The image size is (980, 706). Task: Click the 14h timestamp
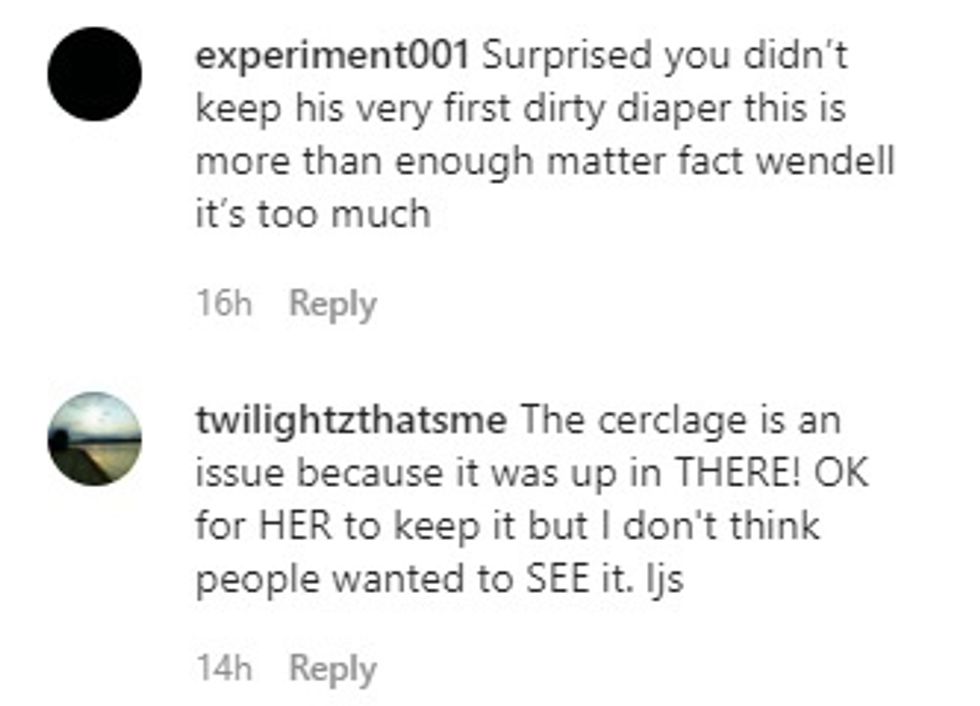(x=223, y=669)
